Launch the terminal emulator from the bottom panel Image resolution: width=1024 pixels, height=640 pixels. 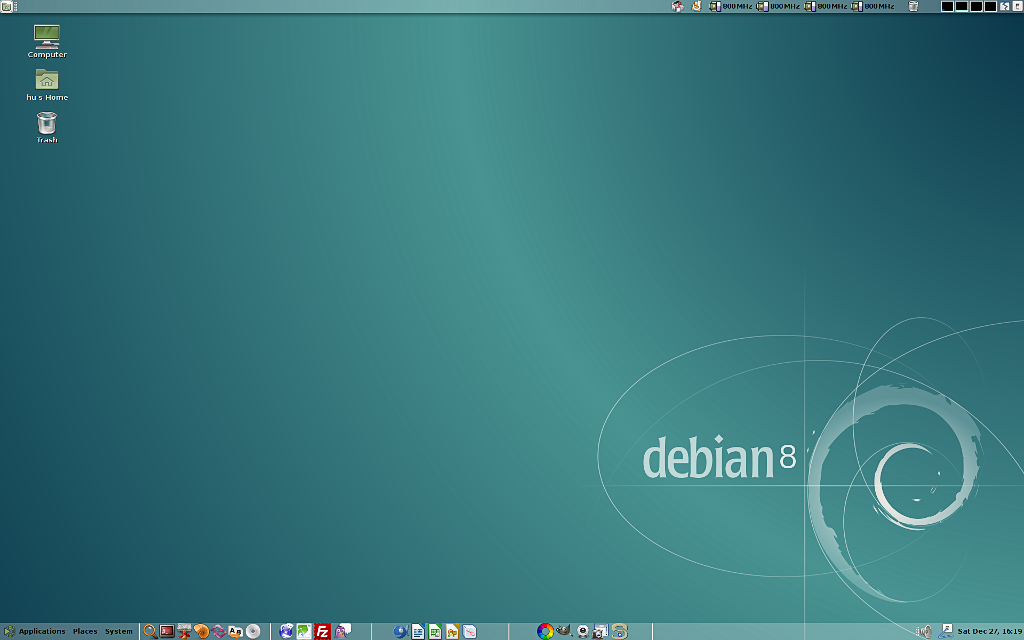point(166,631)
